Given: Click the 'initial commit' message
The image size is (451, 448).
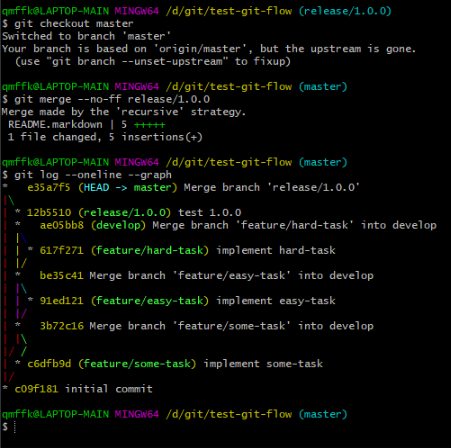Looking at the screenshot, I should click(x=109, y=389).
